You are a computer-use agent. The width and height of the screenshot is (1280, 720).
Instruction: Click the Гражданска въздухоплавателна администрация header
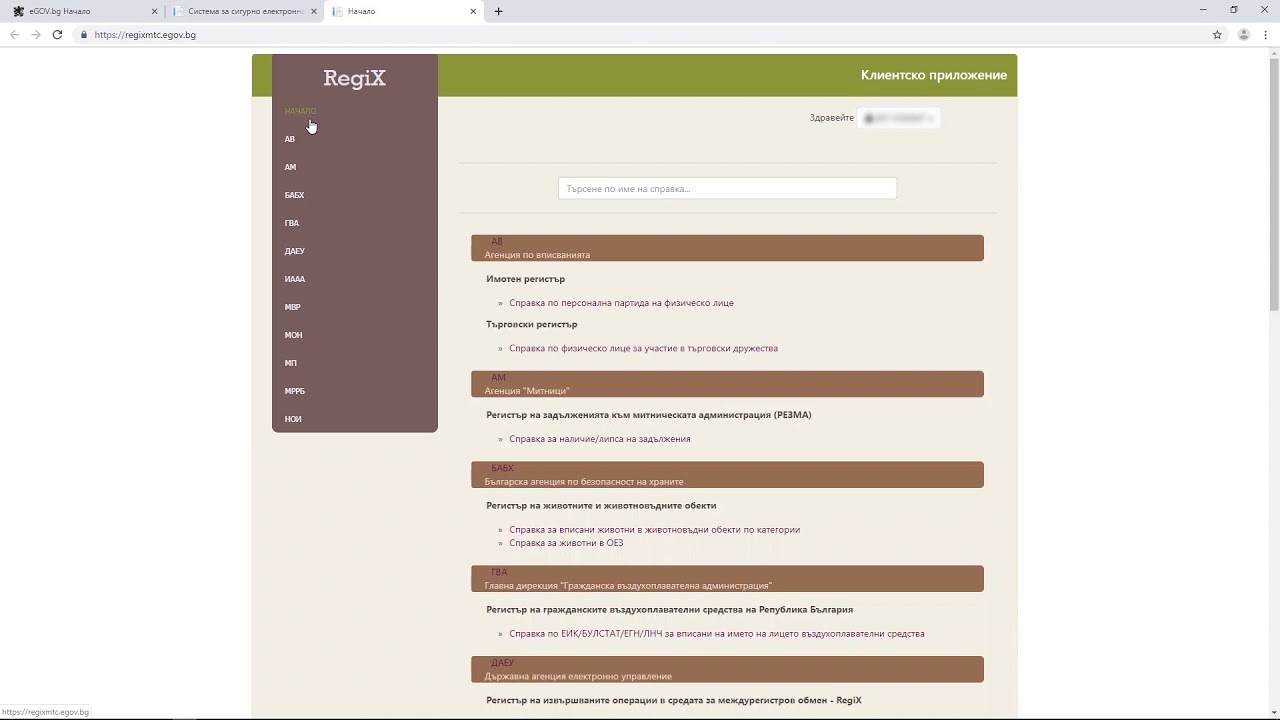point(727,579)
